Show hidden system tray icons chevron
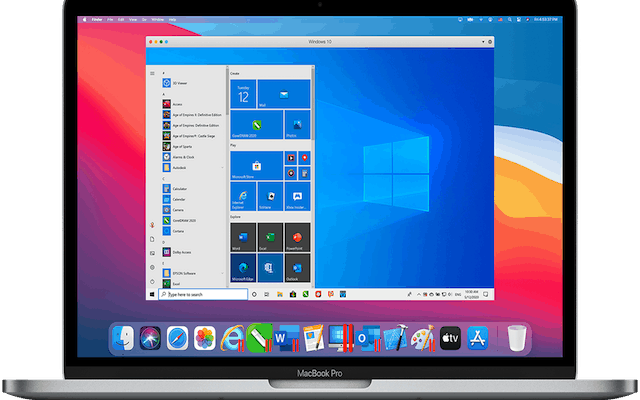Image resolution: width=640 pixels, height=400 pixels. coord(418,294)
